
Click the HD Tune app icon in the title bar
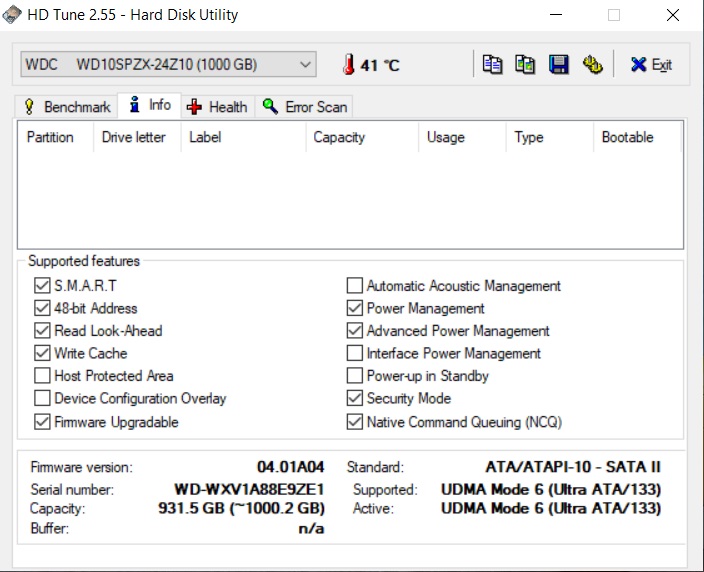point(11,14)
